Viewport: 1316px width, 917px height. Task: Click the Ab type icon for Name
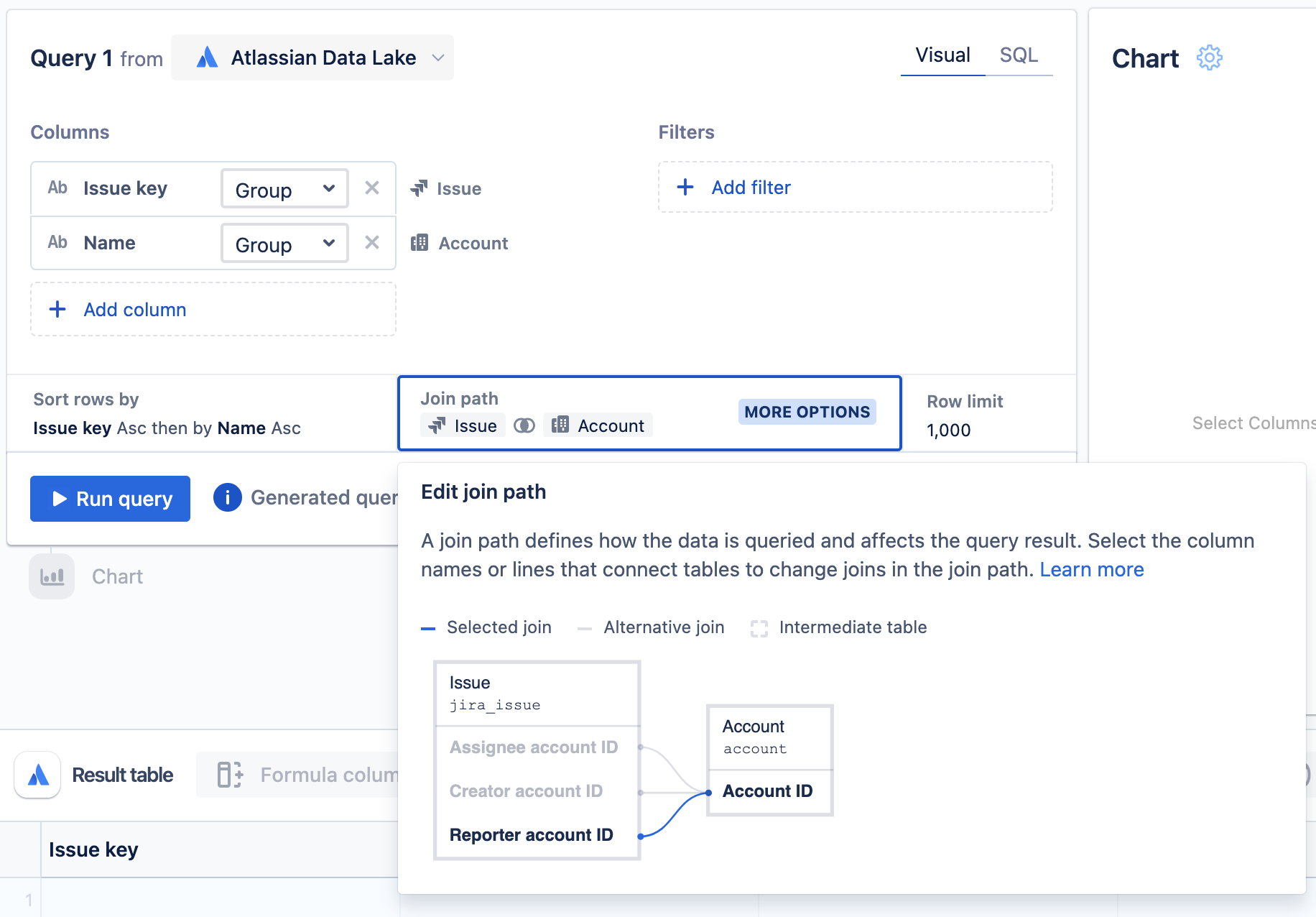(57, 243)
